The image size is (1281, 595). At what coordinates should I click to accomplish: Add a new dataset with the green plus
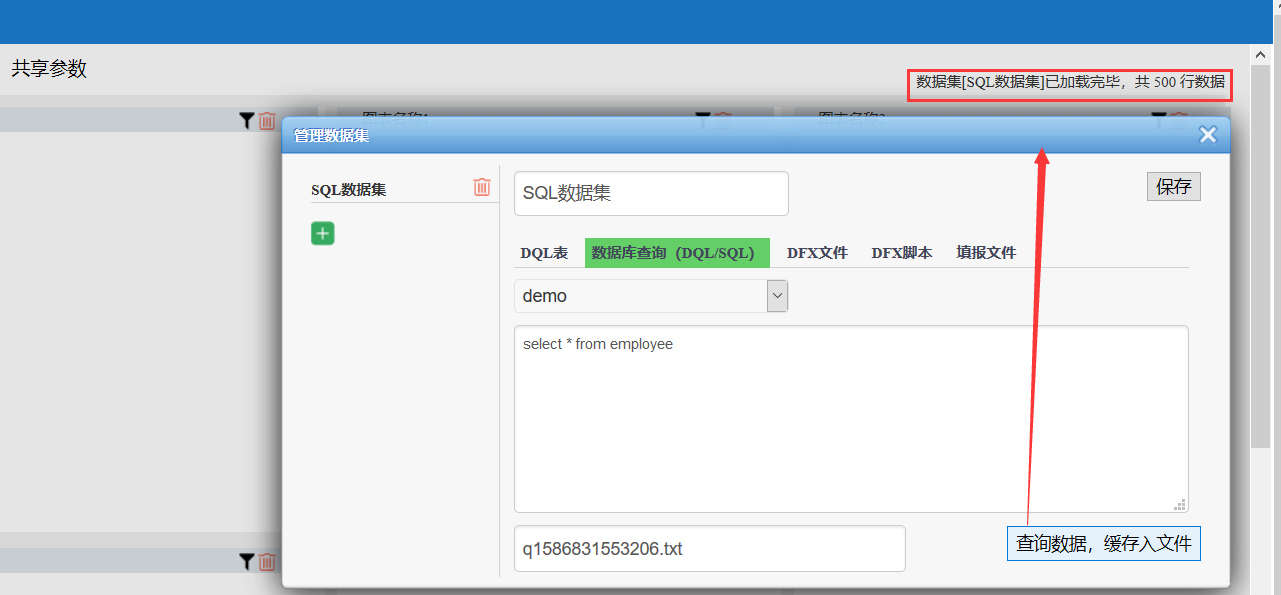(x=322, y=233)
